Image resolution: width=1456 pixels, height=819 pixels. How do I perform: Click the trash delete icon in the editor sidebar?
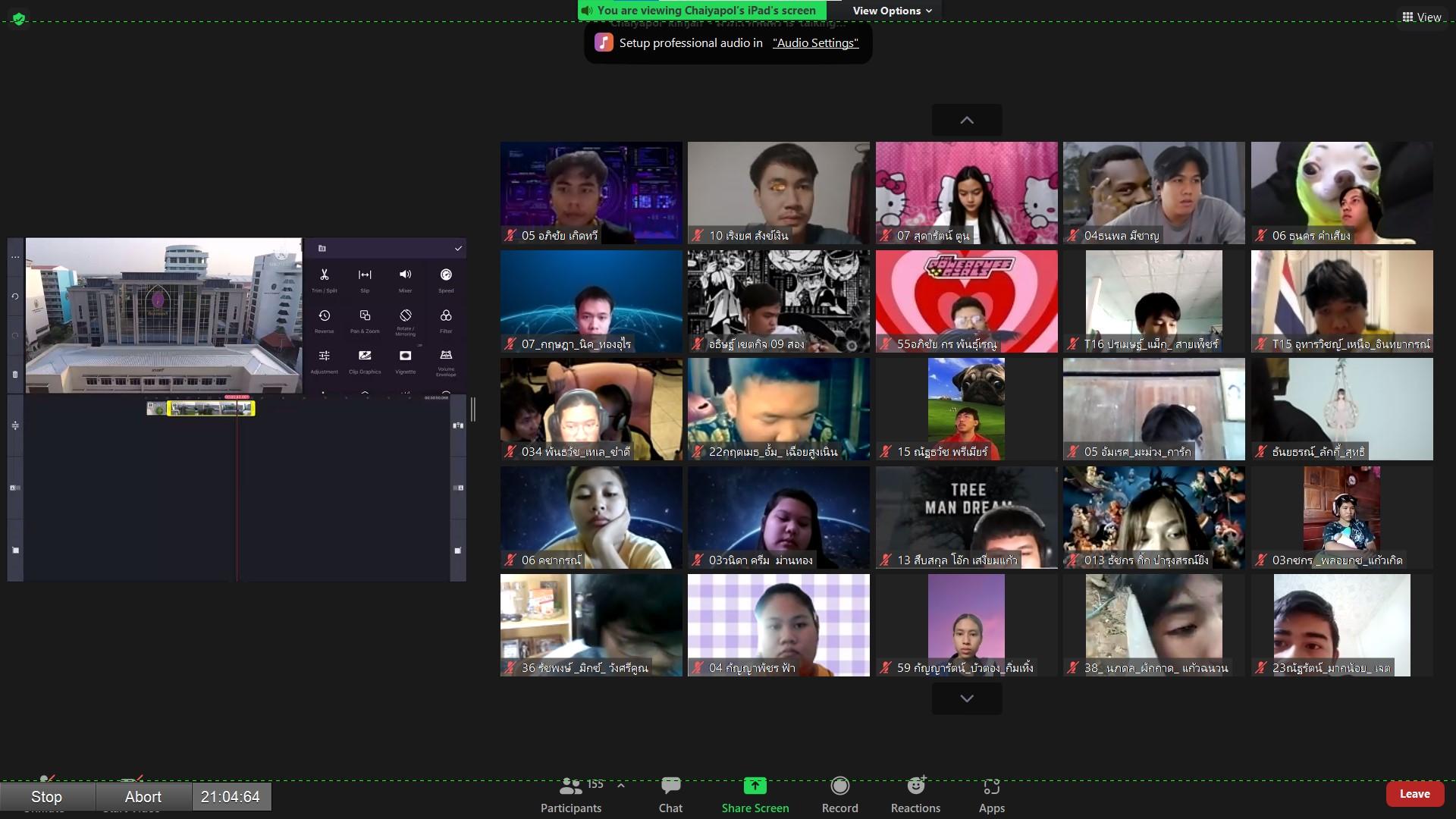pos(15,374)
